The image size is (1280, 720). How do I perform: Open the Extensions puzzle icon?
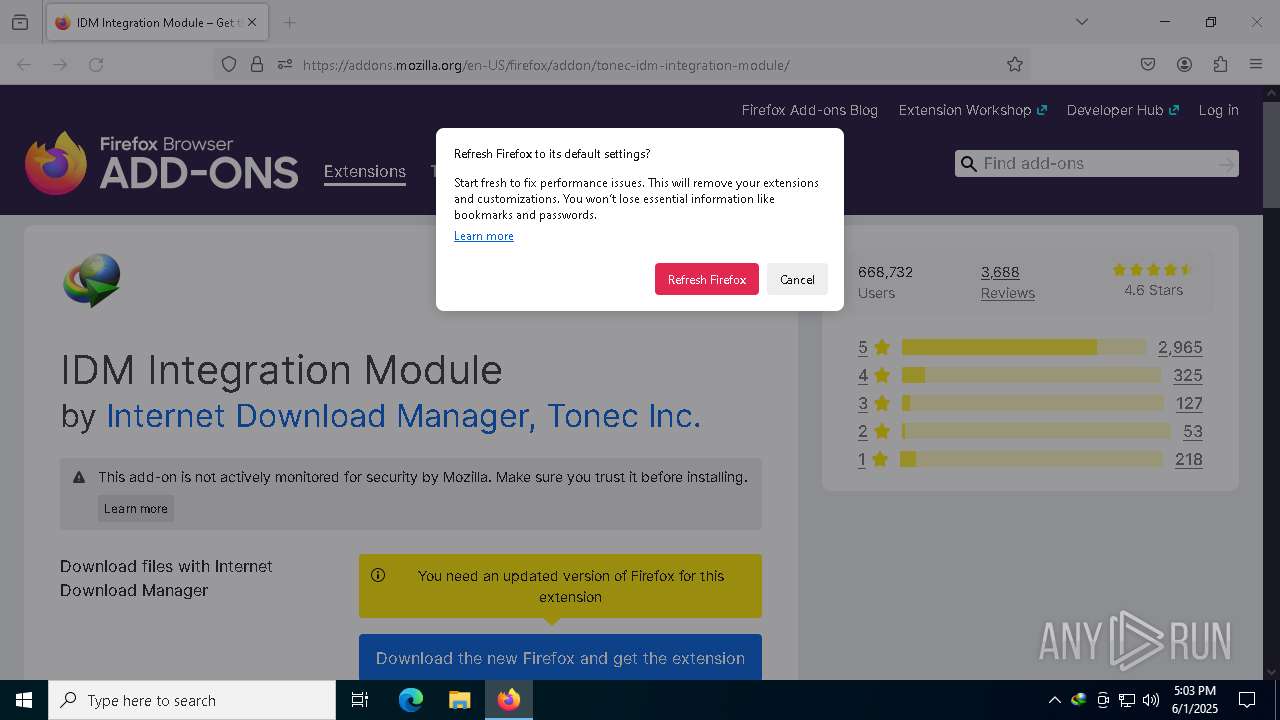pos(1220,64)
